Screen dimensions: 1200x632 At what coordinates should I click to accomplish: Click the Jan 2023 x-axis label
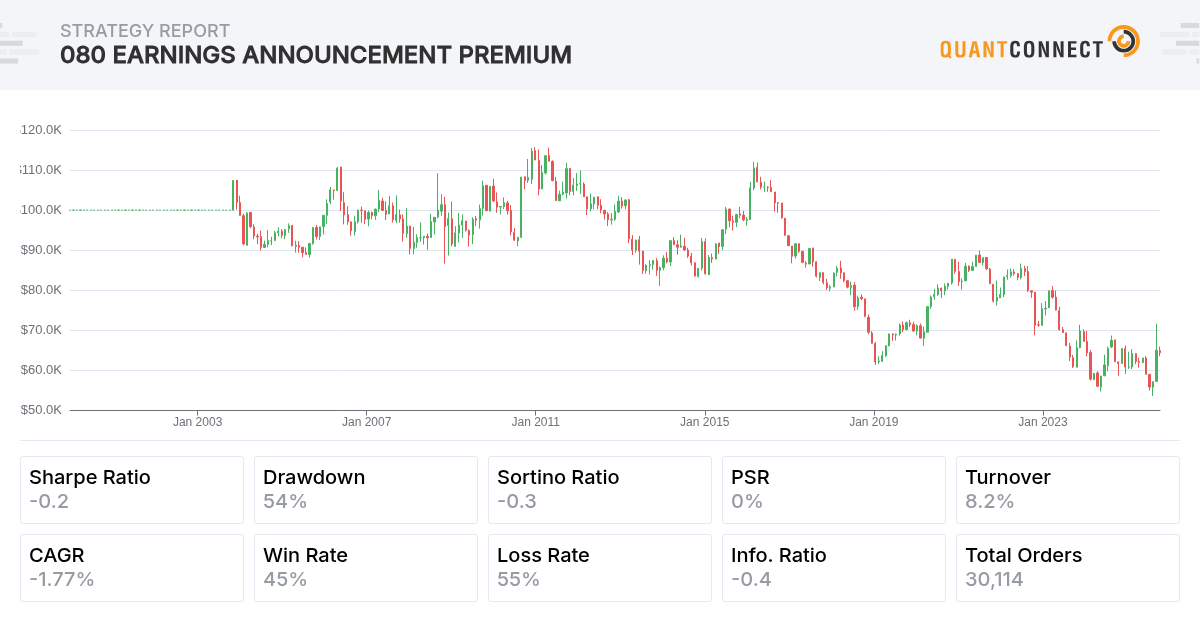coord(1043,422)
